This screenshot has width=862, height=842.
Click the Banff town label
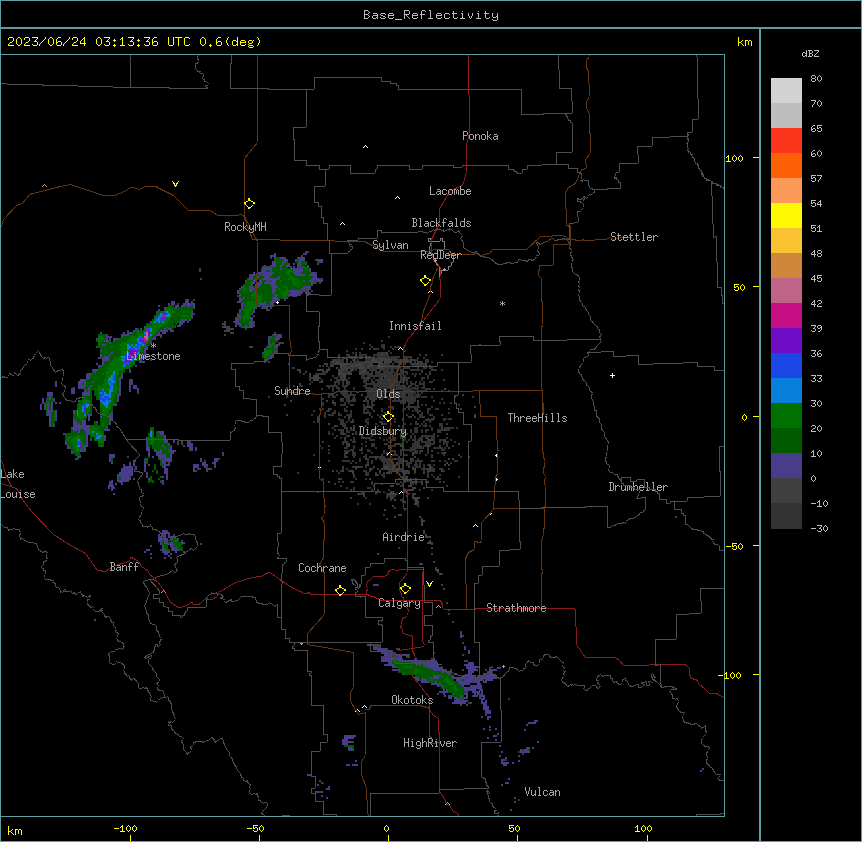click(x=124, y=567)
